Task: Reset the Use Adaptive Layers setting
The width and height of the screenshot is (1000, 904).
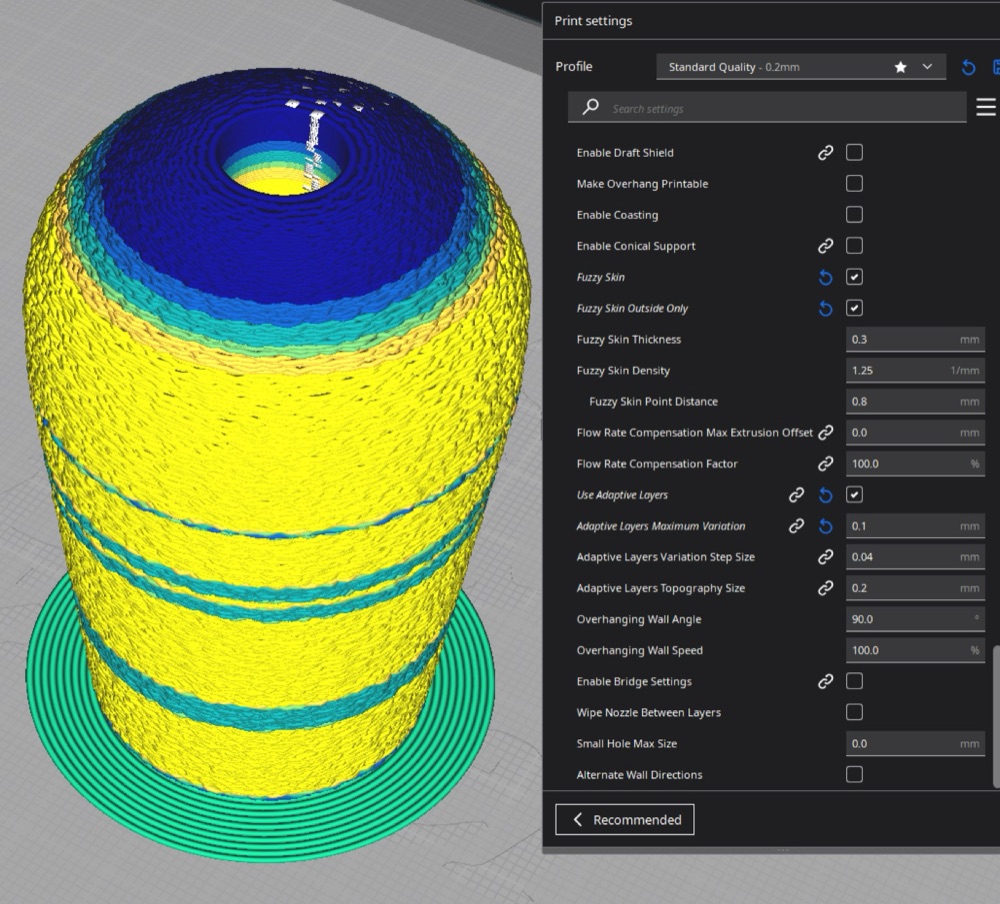Action: click(825, 495)
